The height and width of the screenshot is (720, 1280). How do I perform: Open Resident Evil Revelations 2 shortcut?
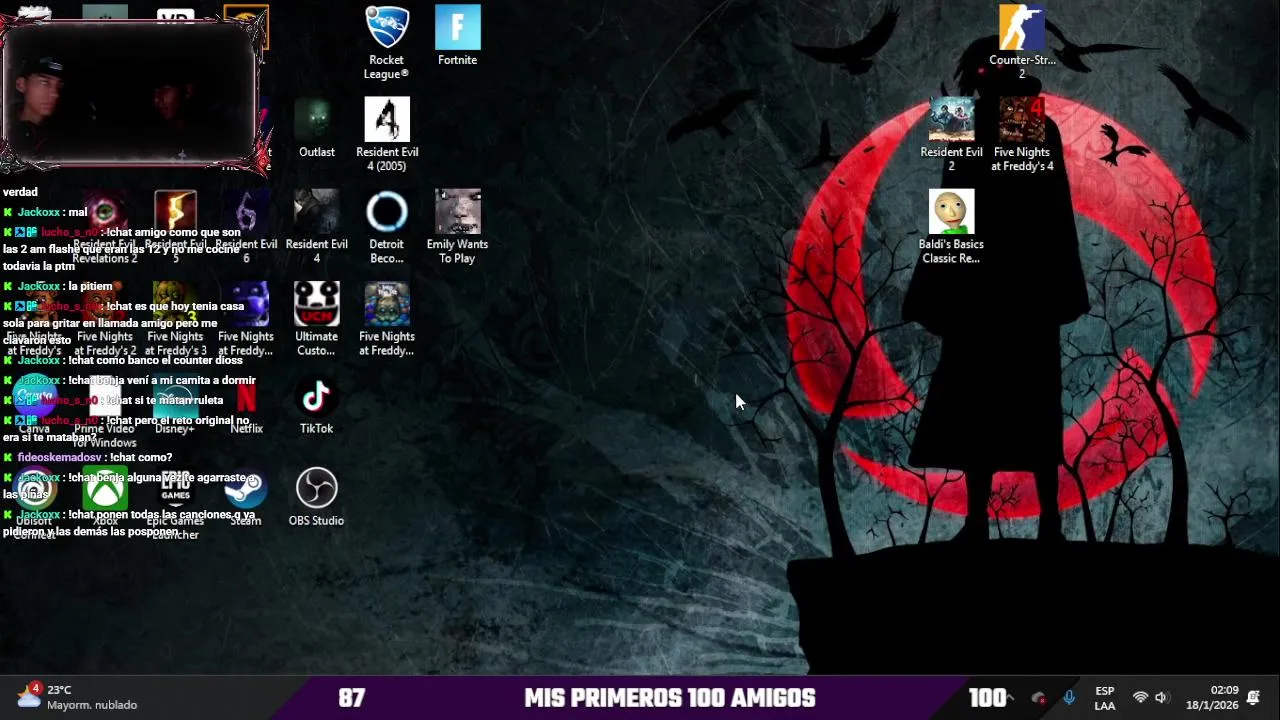[105, 227]
